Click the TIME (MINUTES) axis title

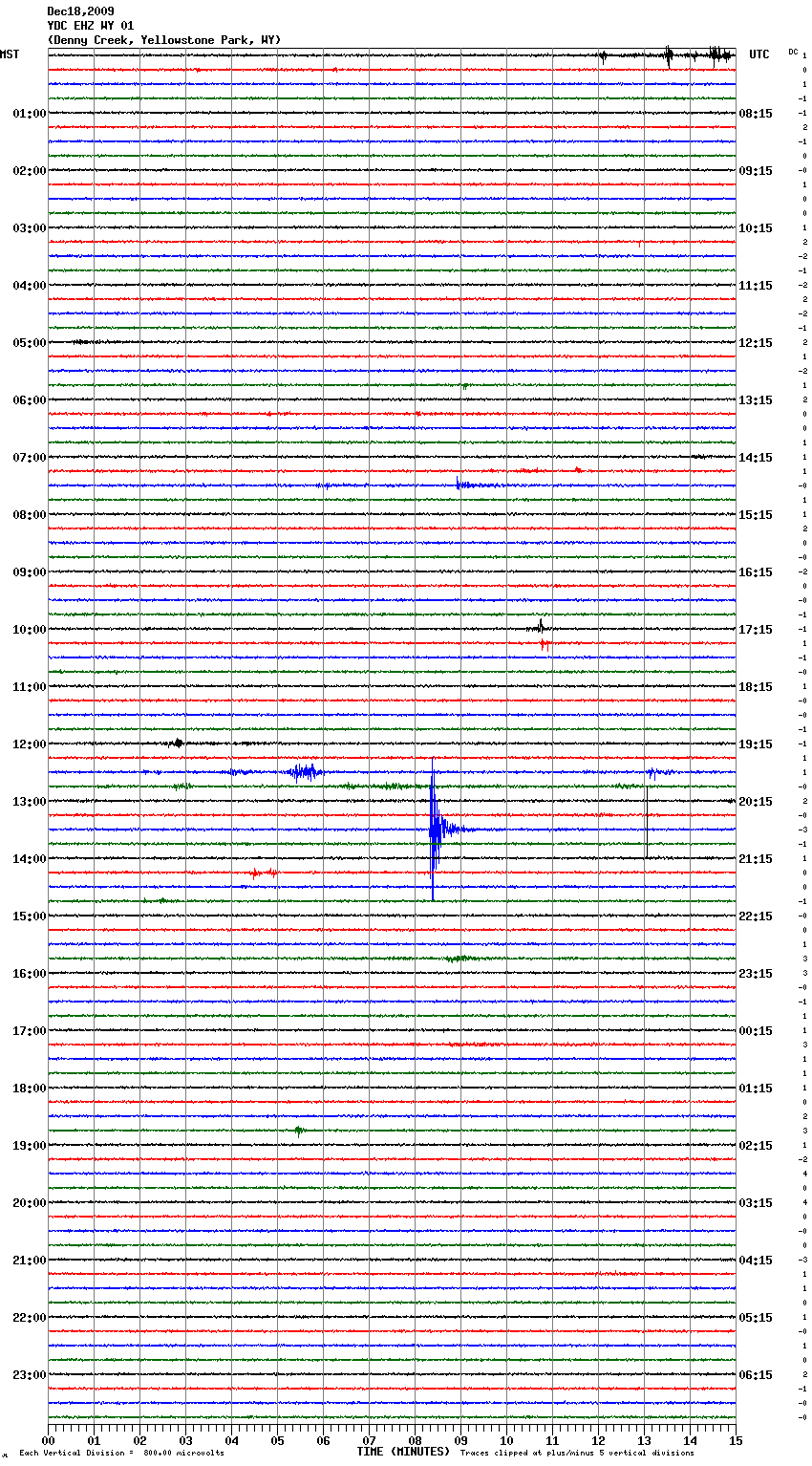(x=403, y=1452)
